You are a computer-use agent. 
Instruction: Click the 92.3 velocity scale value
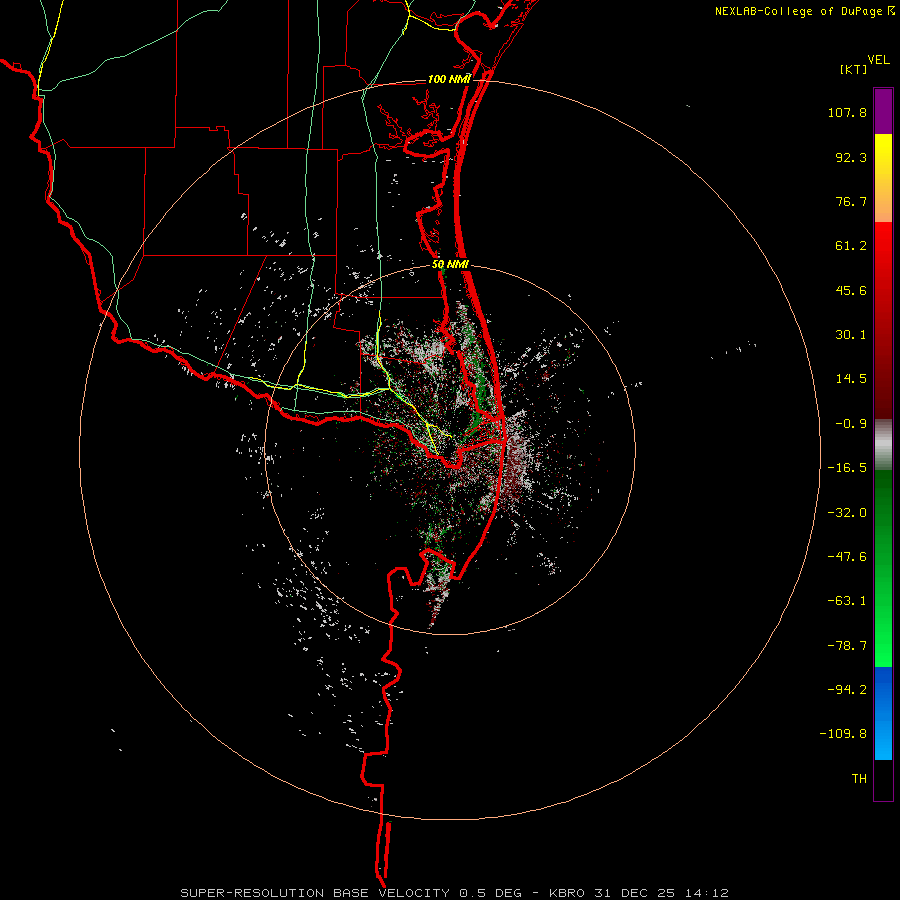851,157
